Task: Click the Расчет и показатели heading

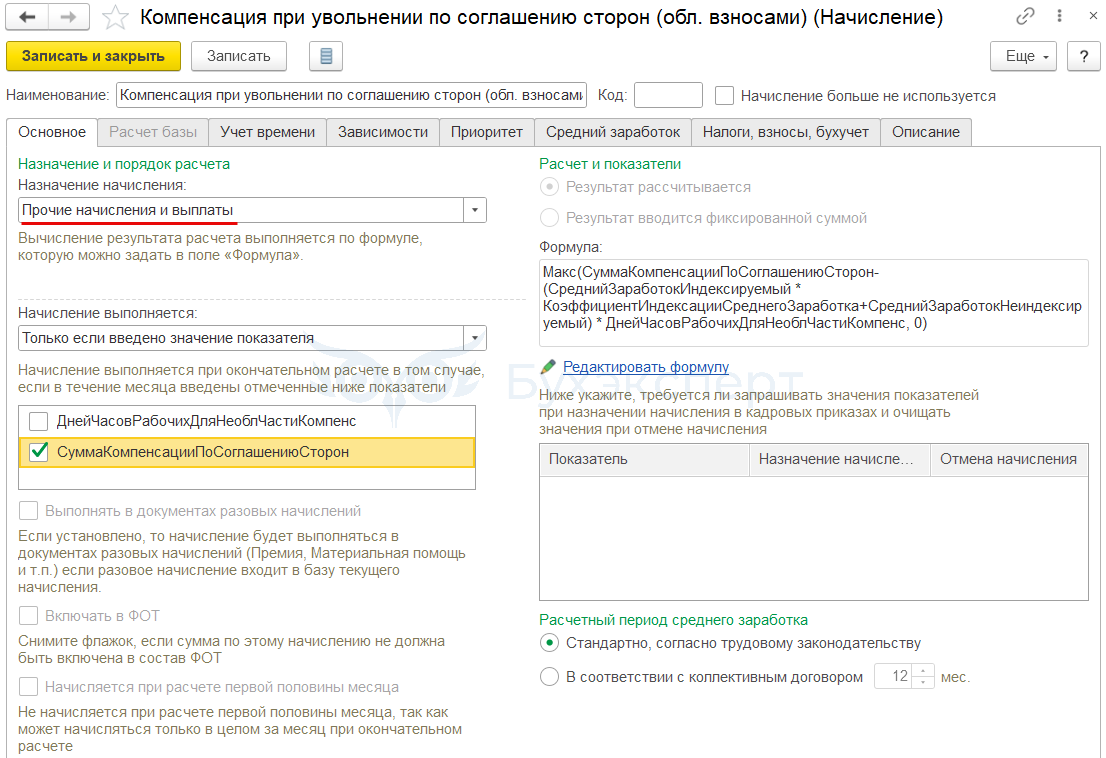Action: 610,164
